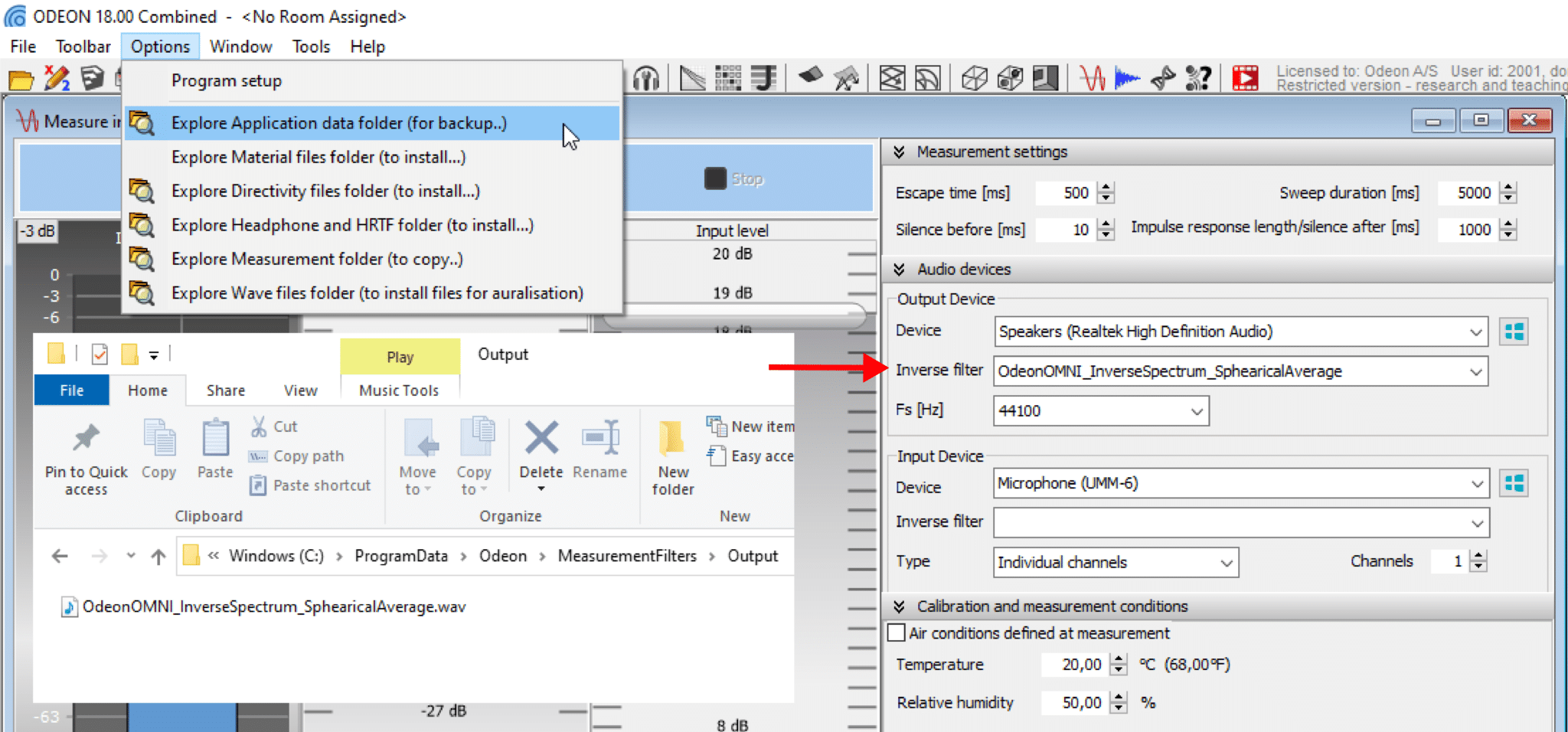
Task: Open the output Inverse filter dropdown
Action: [x=1475, y=372]
